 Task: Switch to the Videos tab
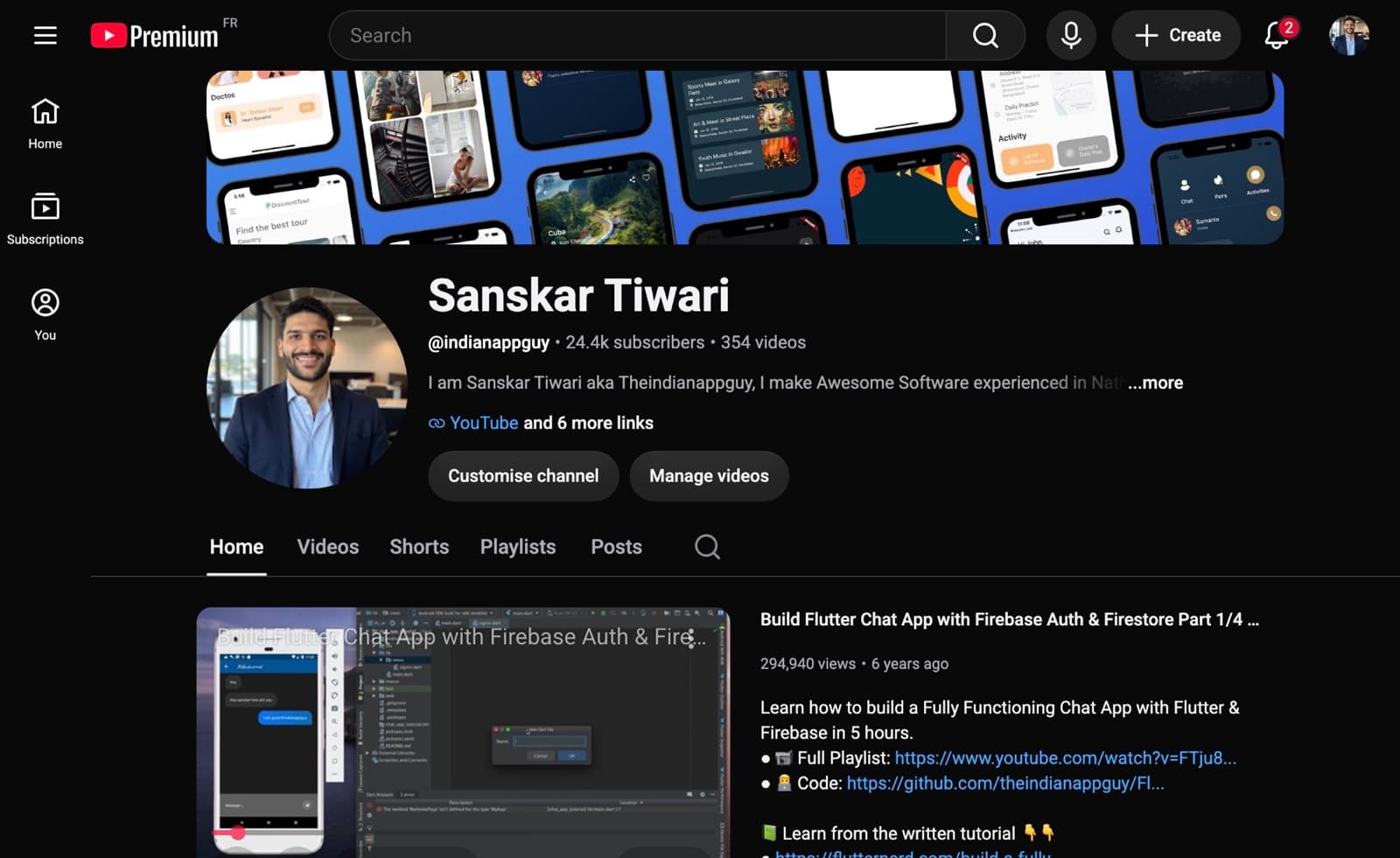tap(328, 546)
